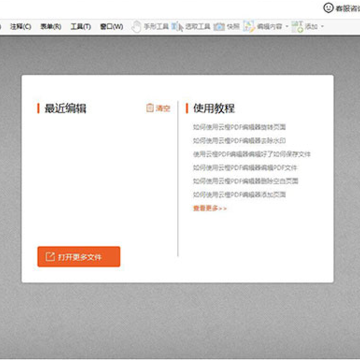This screenshot has width=360, height=360.
Task: Open the 窗口(W) menu
Action: coord(111,27)
